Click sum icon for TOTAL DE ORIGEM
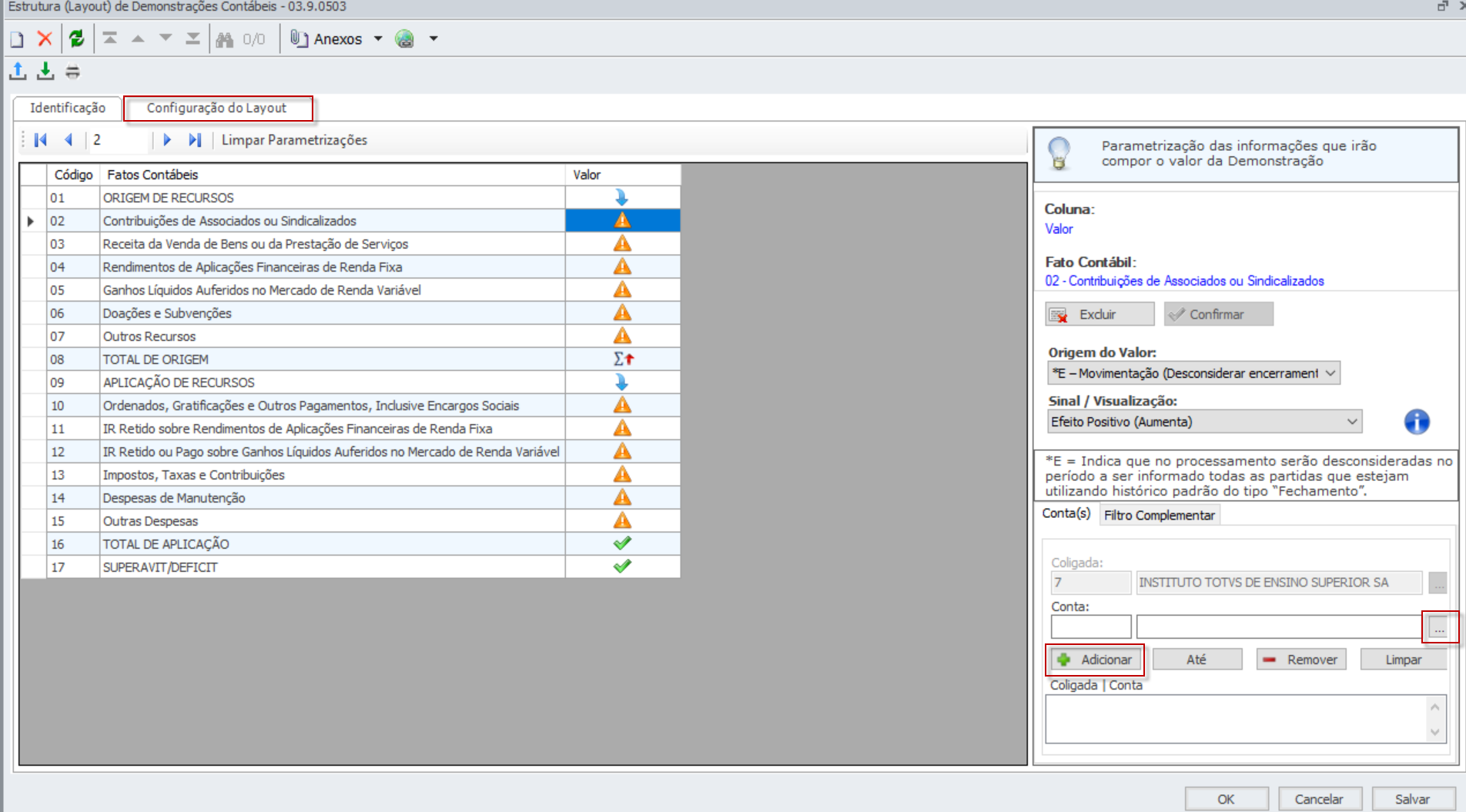The height and width of the screenshot is (812, 1466). point(624,359)
